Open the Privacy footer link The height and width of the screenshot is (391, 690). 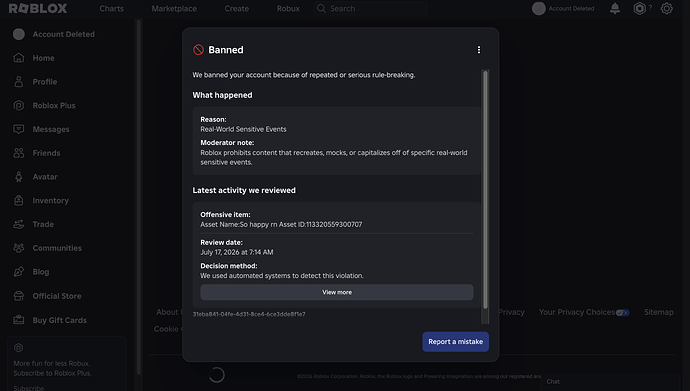coord(511,312)
